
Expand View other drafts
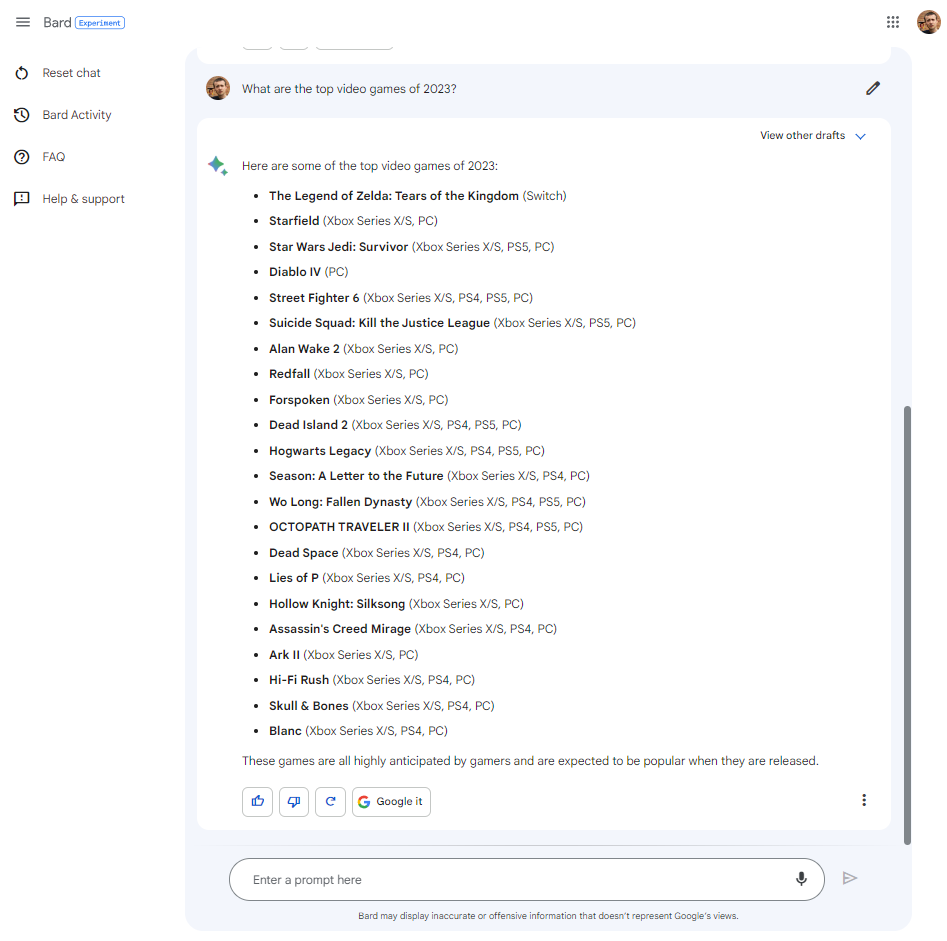[x=802, y=135]
